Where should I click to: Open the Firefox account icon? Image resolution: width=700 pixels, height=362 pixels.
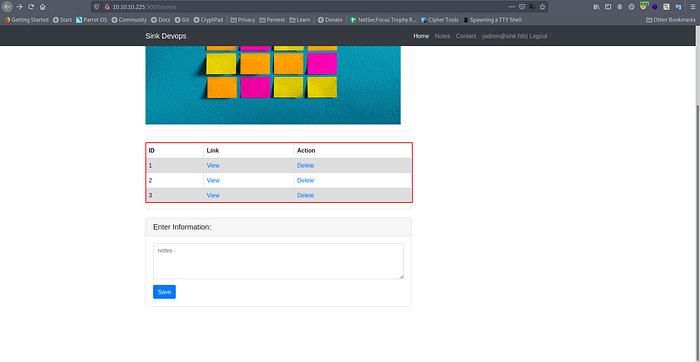(x=620, y=7)
